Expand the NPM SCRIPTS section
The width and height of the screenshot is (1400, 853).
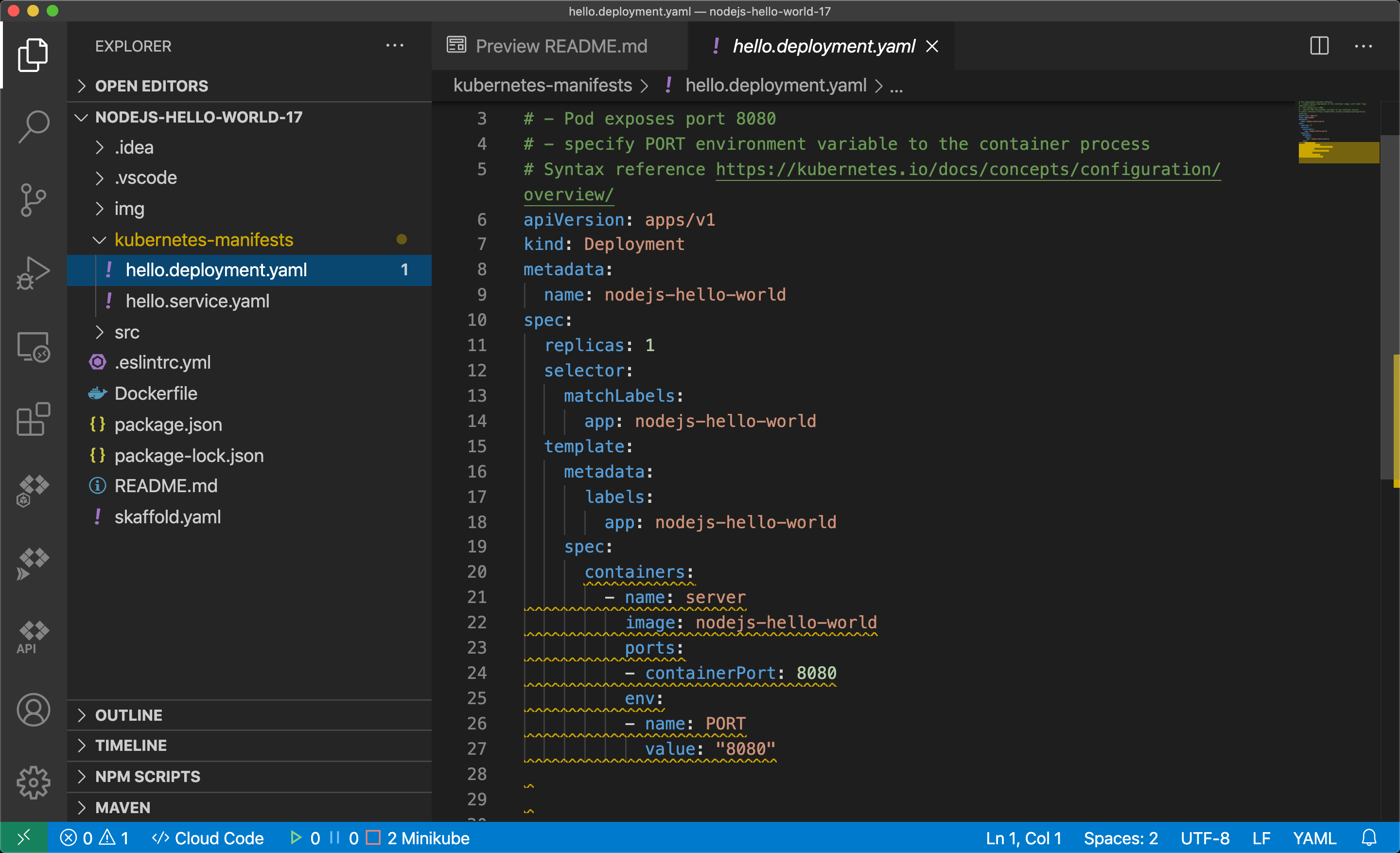[148, 776]
